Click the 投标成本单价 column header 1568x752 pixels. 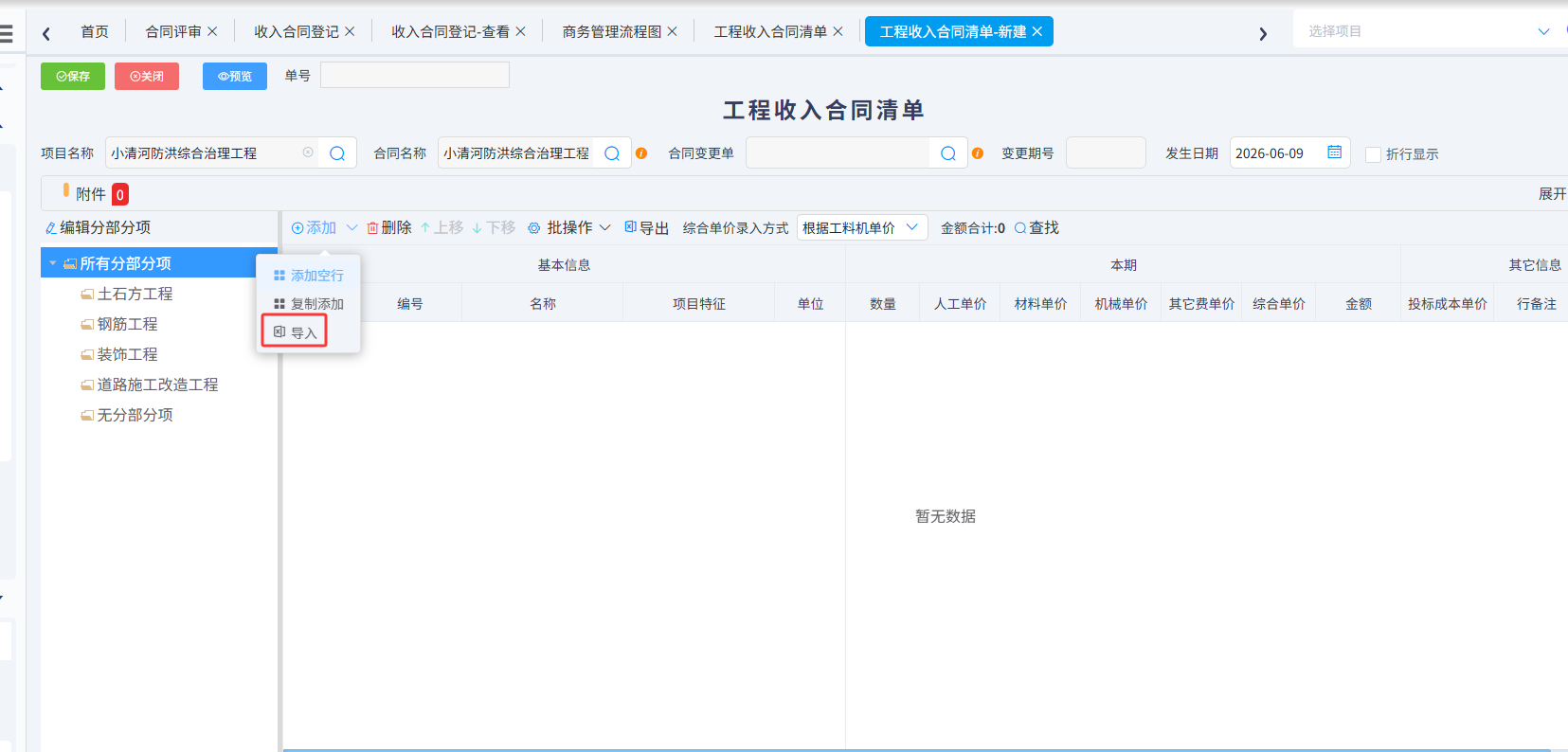[x=1448, y=303]
